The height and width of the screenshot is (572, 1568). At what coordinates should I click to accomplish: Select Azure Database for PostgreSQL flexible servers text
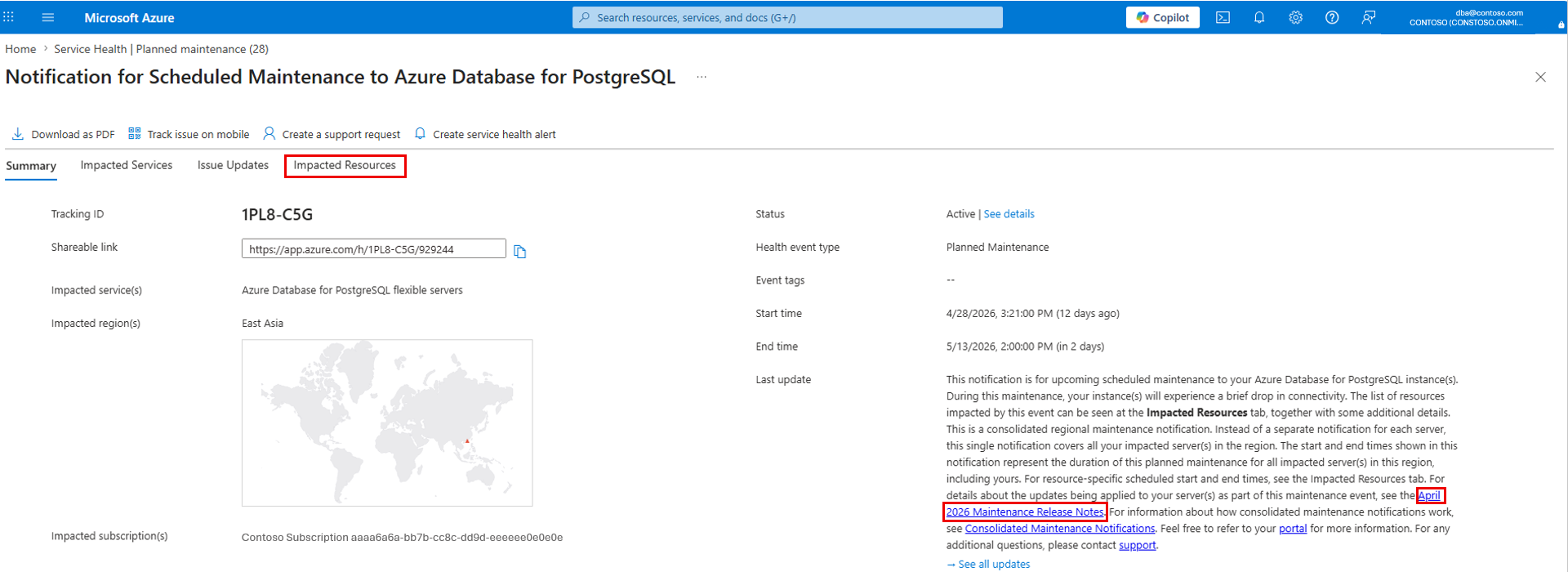(x=352, y=290)
